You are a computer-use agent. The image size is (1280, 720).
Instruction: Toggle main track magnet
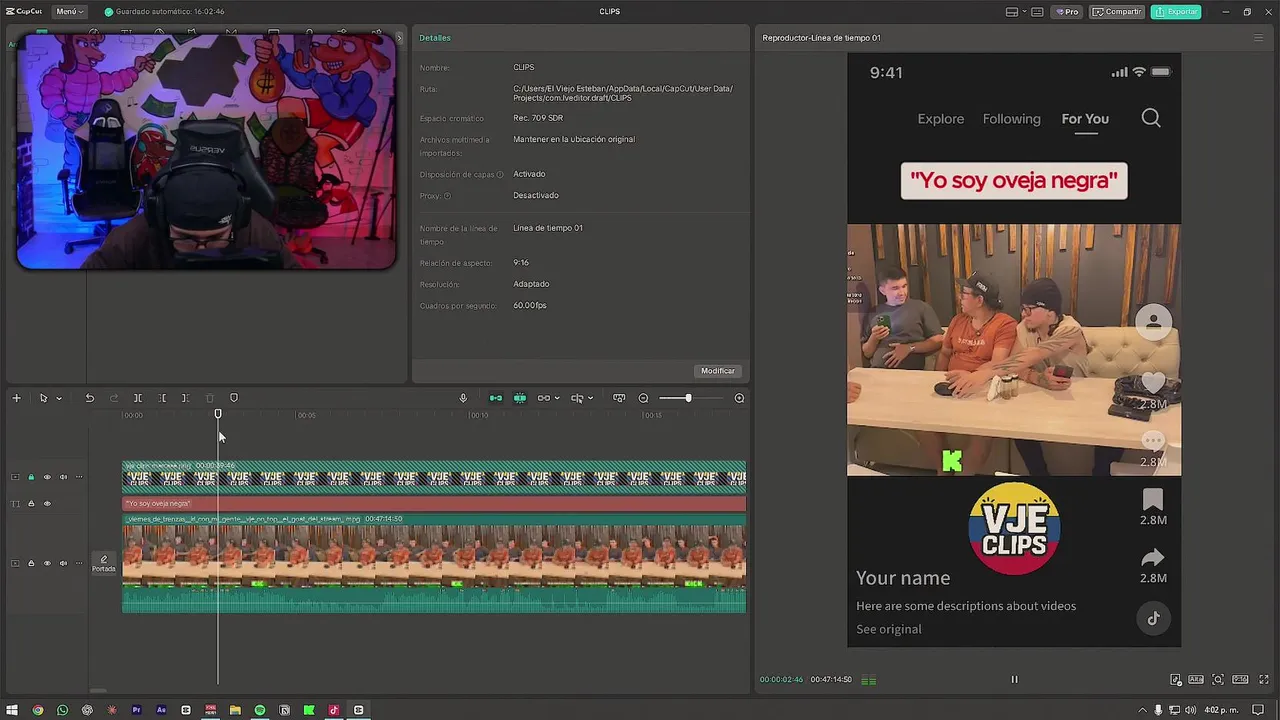click(496, 398)
